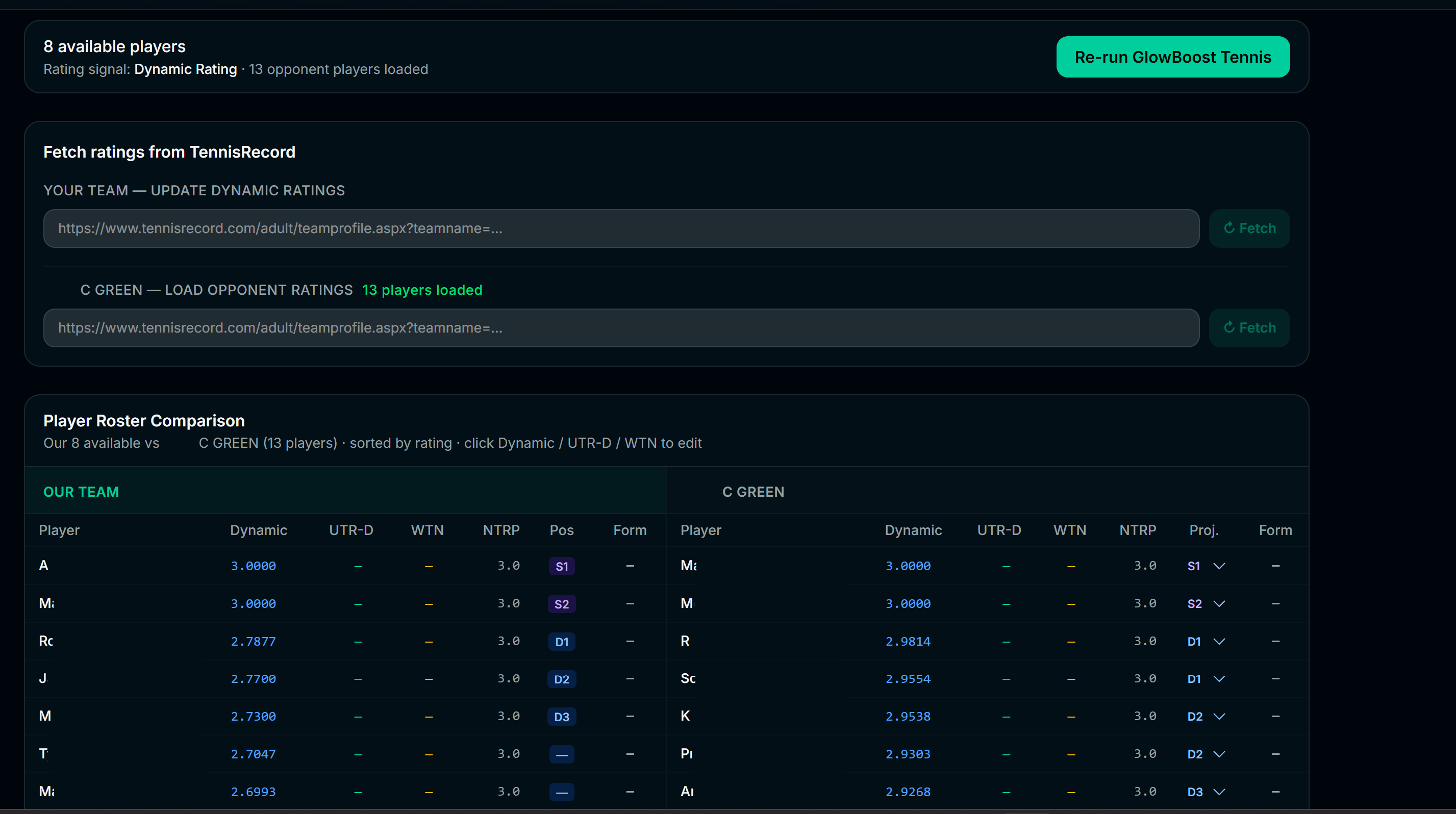The height and width of the screenshot is (814, 1456).
Task: Edit the 2.7877 dynamic rating
Action: click(253, 641)
